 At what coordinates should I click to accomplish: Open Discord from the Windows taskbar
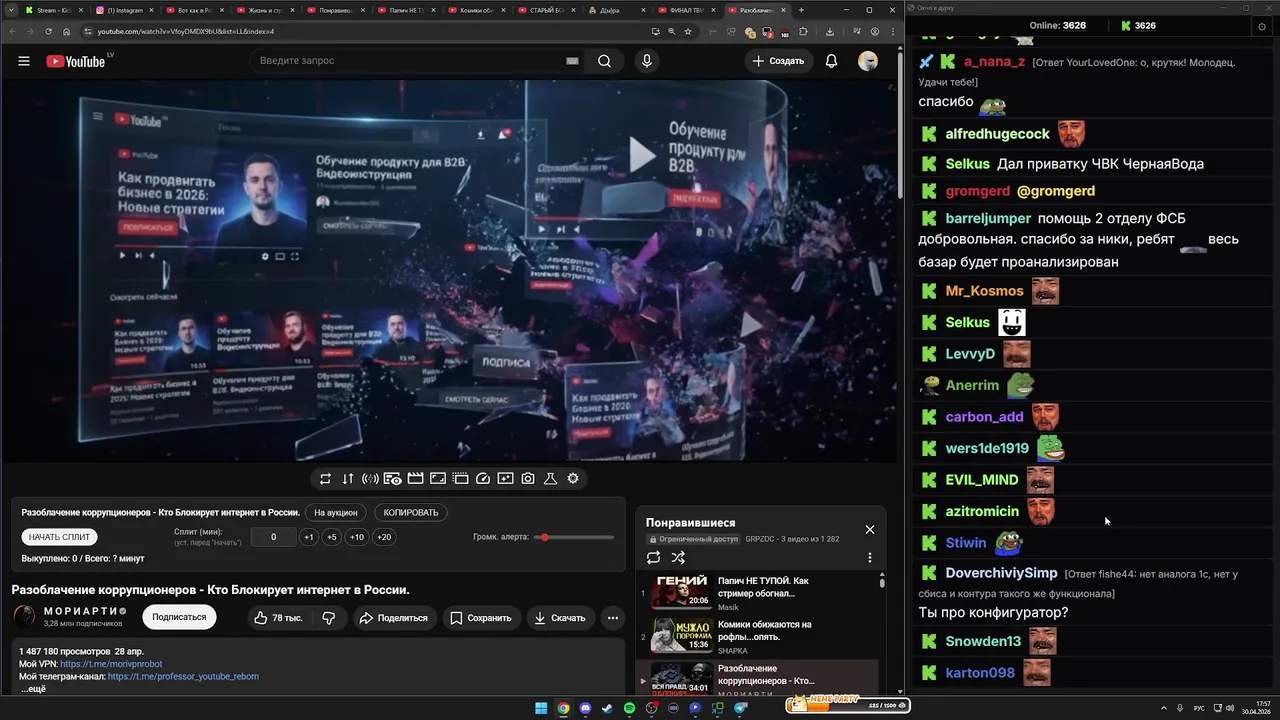tap(585, 708)
